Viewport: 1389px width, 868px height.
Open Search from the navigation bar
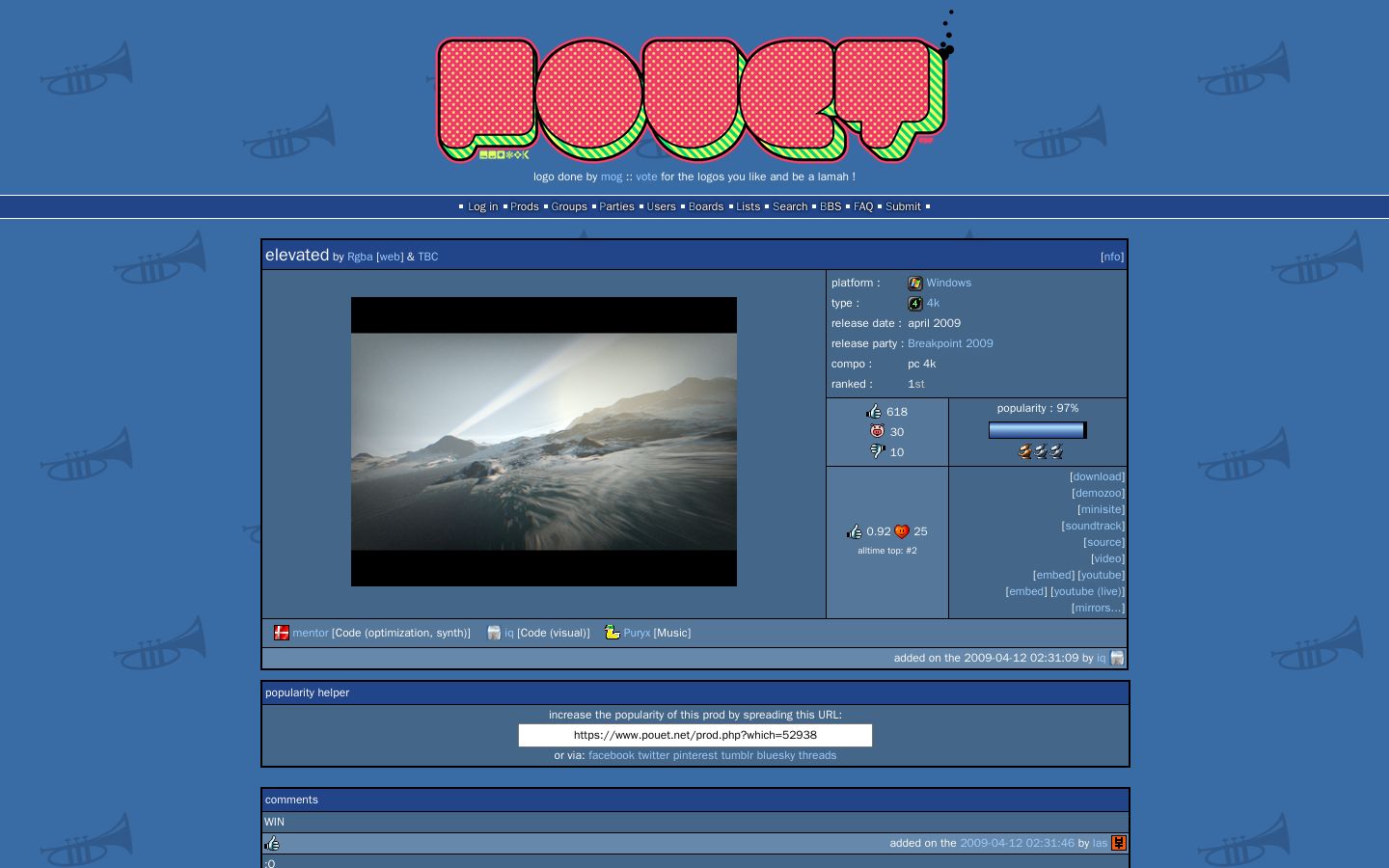pos(790,206)
